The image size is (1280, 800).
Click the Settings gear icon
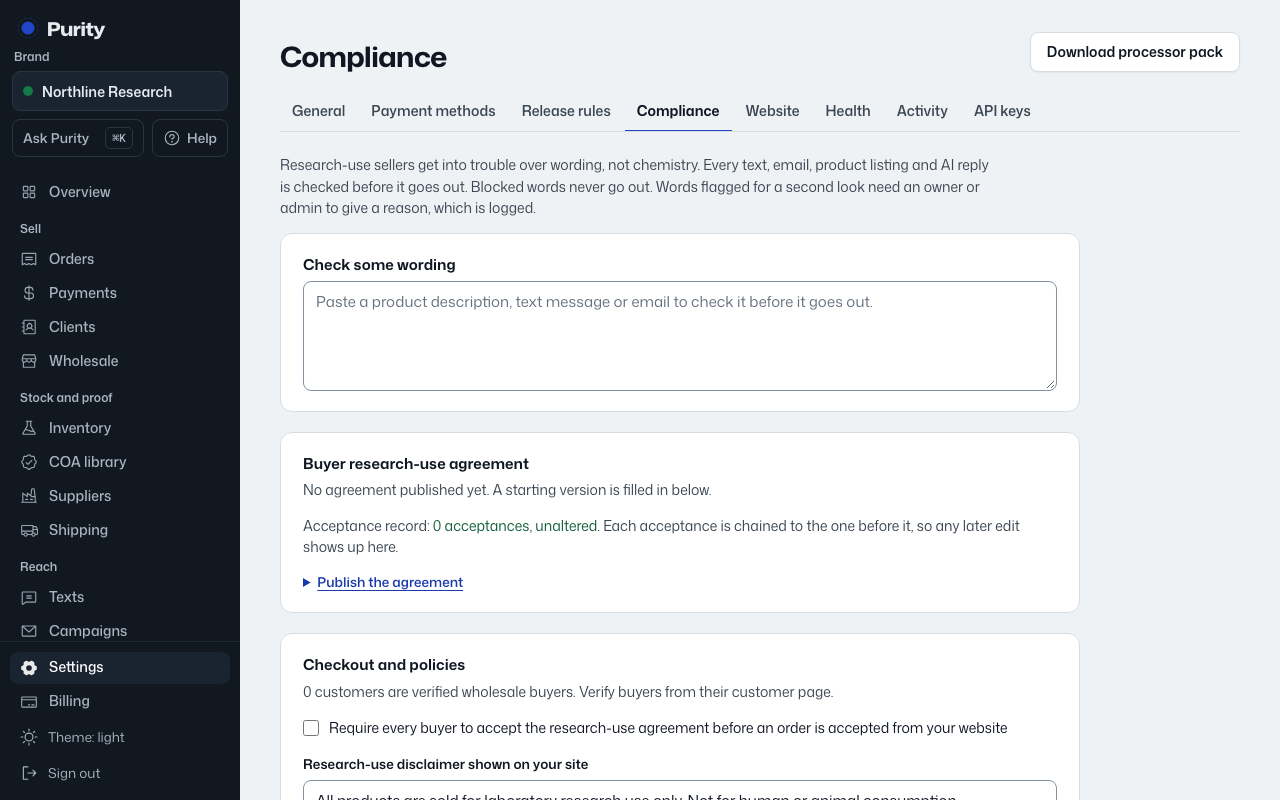pyautogui.click(x=29, y=667)
